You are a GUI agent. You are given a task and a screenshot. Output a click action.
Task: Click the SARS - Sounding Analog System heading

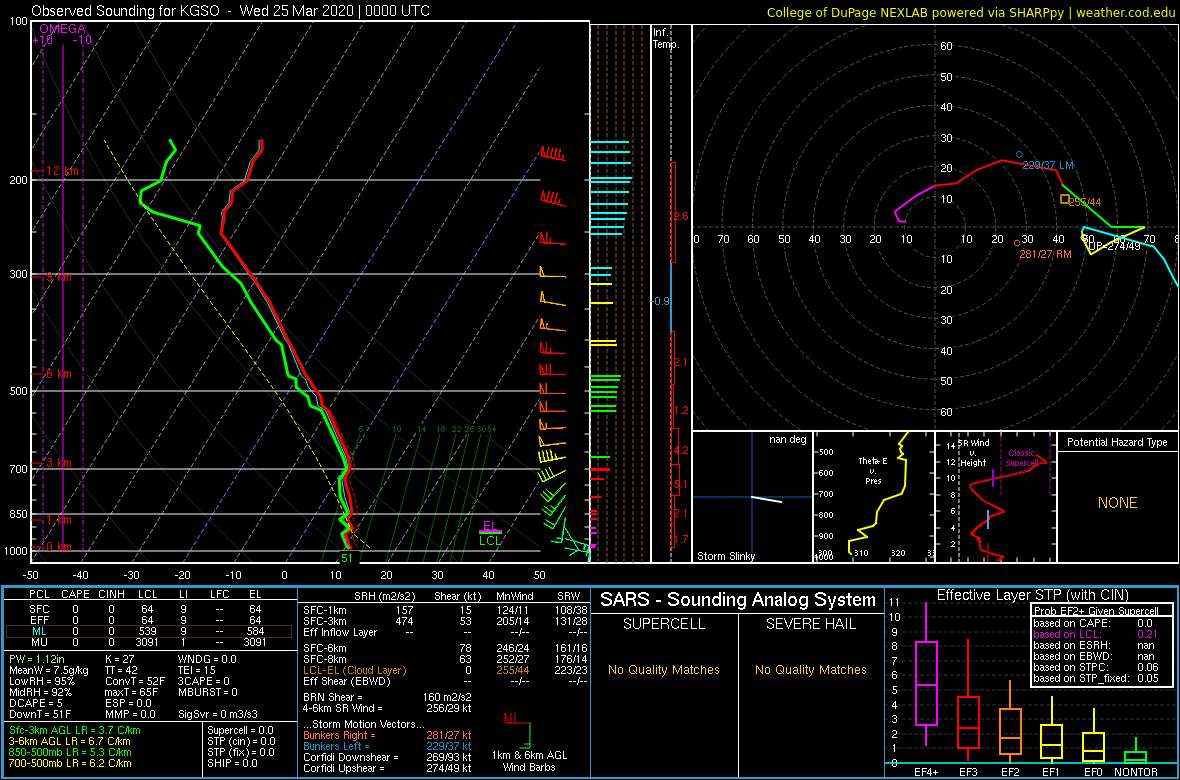738,600
